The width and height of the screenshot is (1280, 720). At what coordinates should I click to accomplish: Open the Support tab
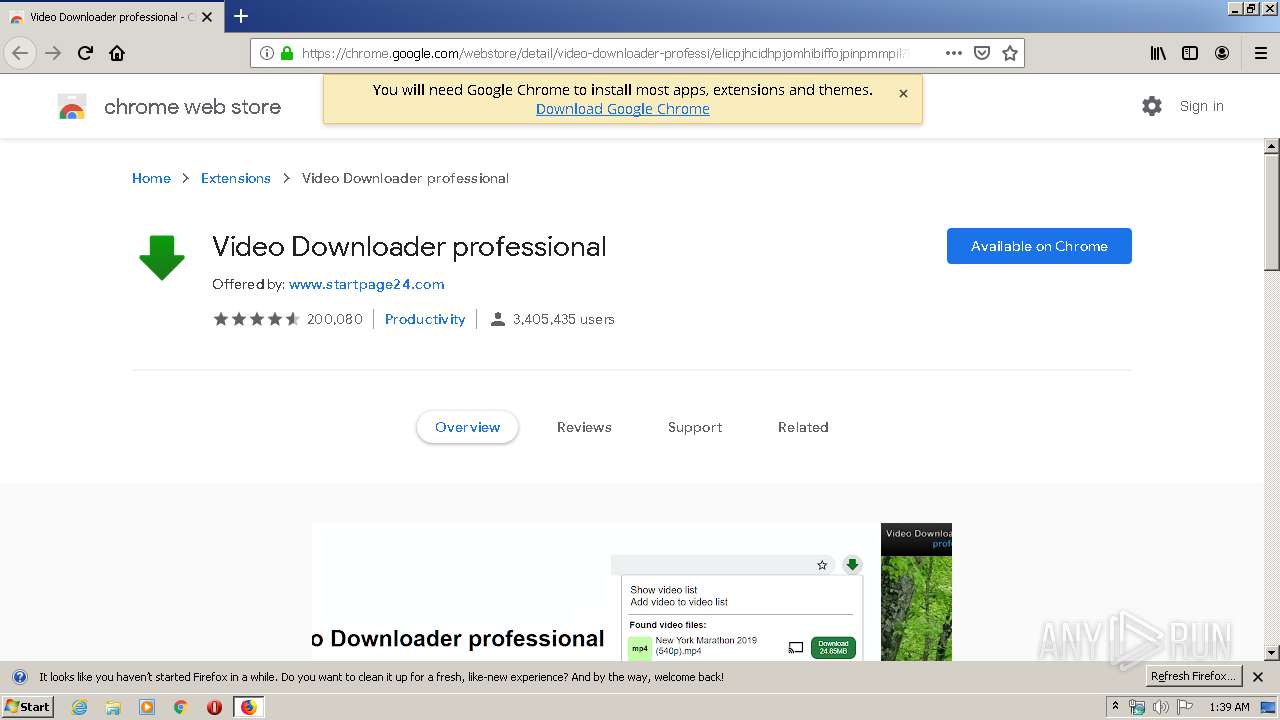pos(695,427)
